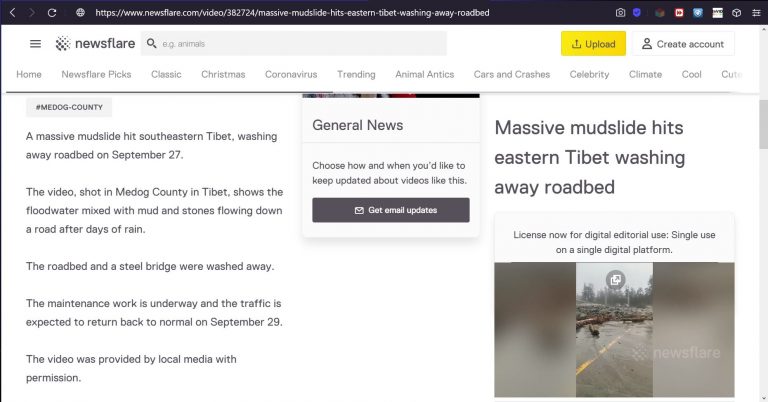Click the newsflare logo
This screenshot has height=402, width=768.
(95, 44)
